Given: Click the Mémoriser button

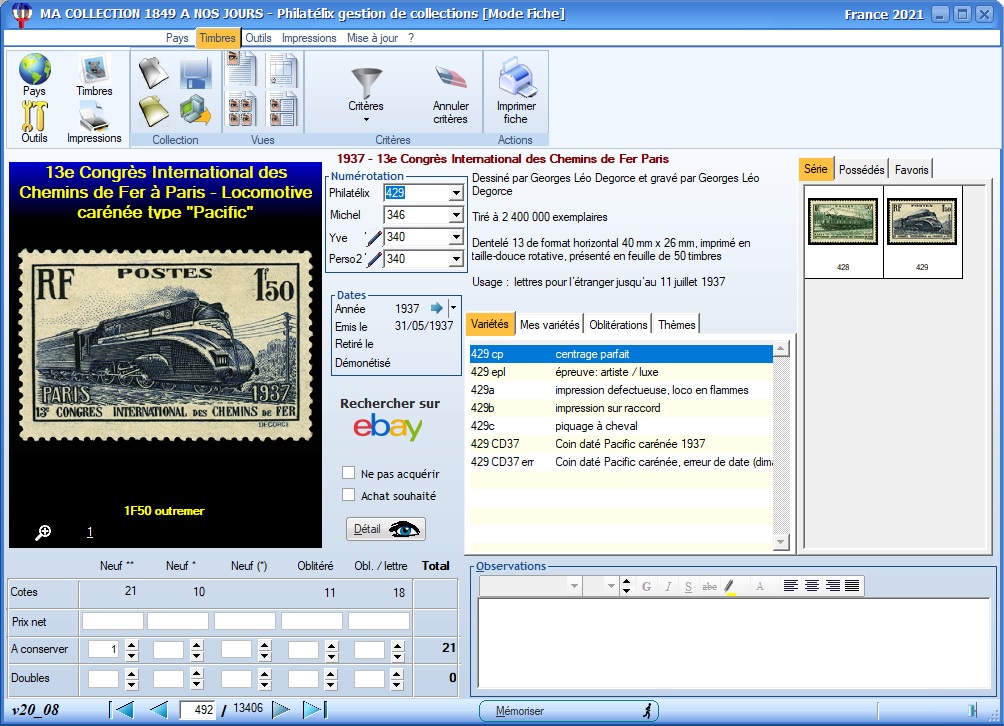Looking at the screenshot, I should pos(569,711).
